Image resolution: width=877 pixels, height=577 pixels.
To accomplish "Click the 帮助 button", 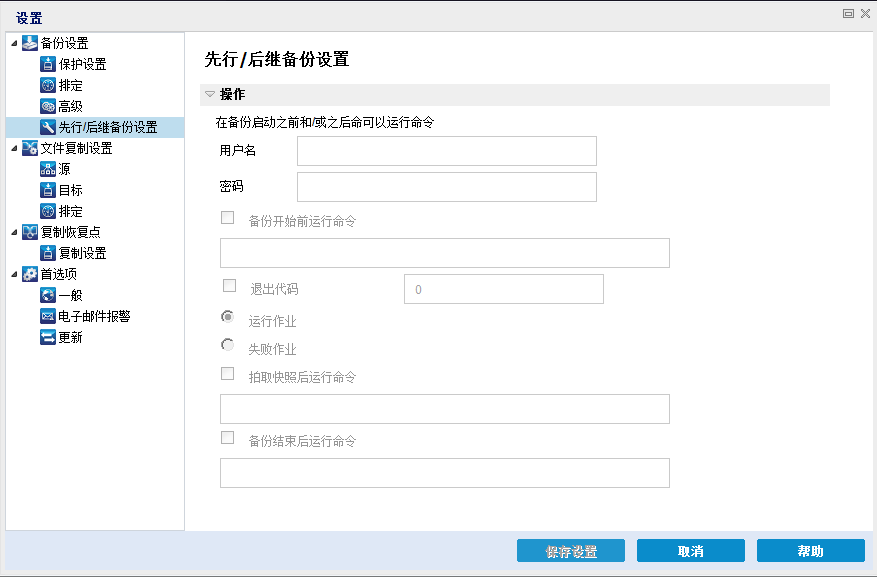I will pyautogui.click(x=810, y=550).
